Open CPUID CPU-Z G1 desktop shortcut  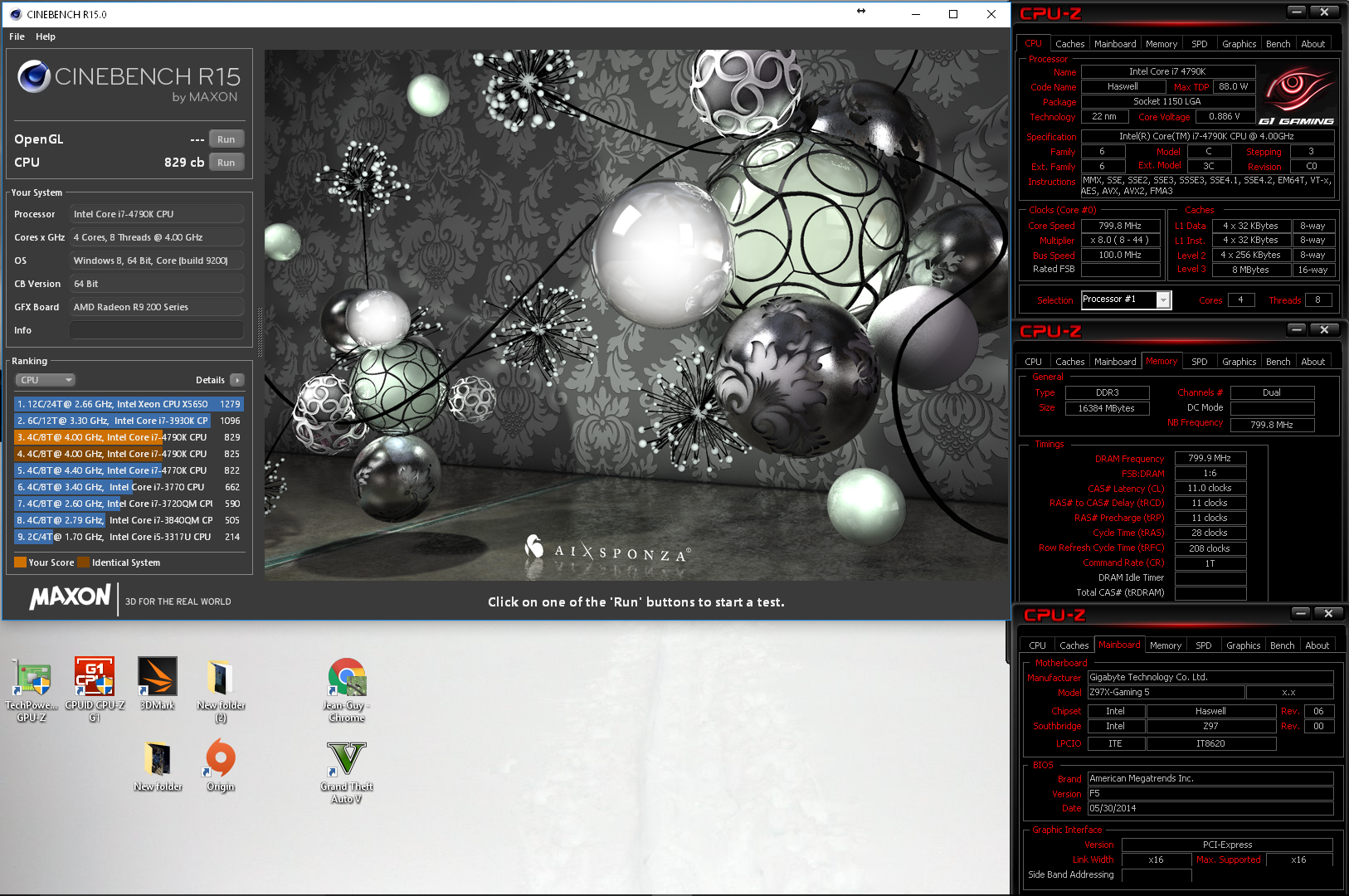click(x=95, y=689)
